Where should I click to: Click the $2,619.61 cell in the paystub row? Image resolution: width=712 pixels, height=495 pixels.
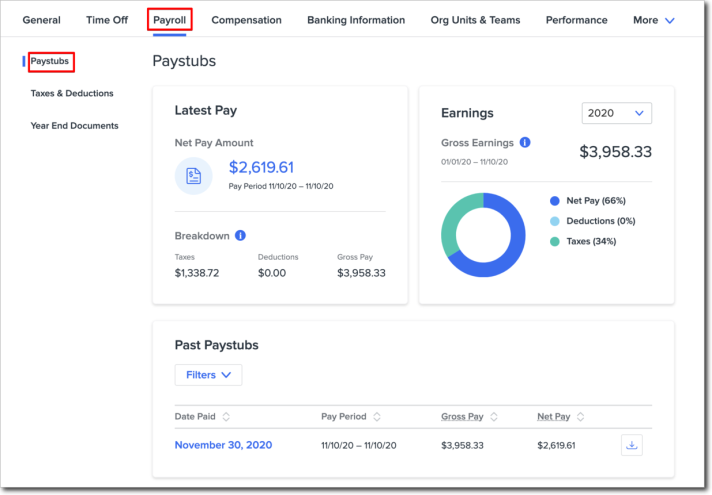pos(556,446)
